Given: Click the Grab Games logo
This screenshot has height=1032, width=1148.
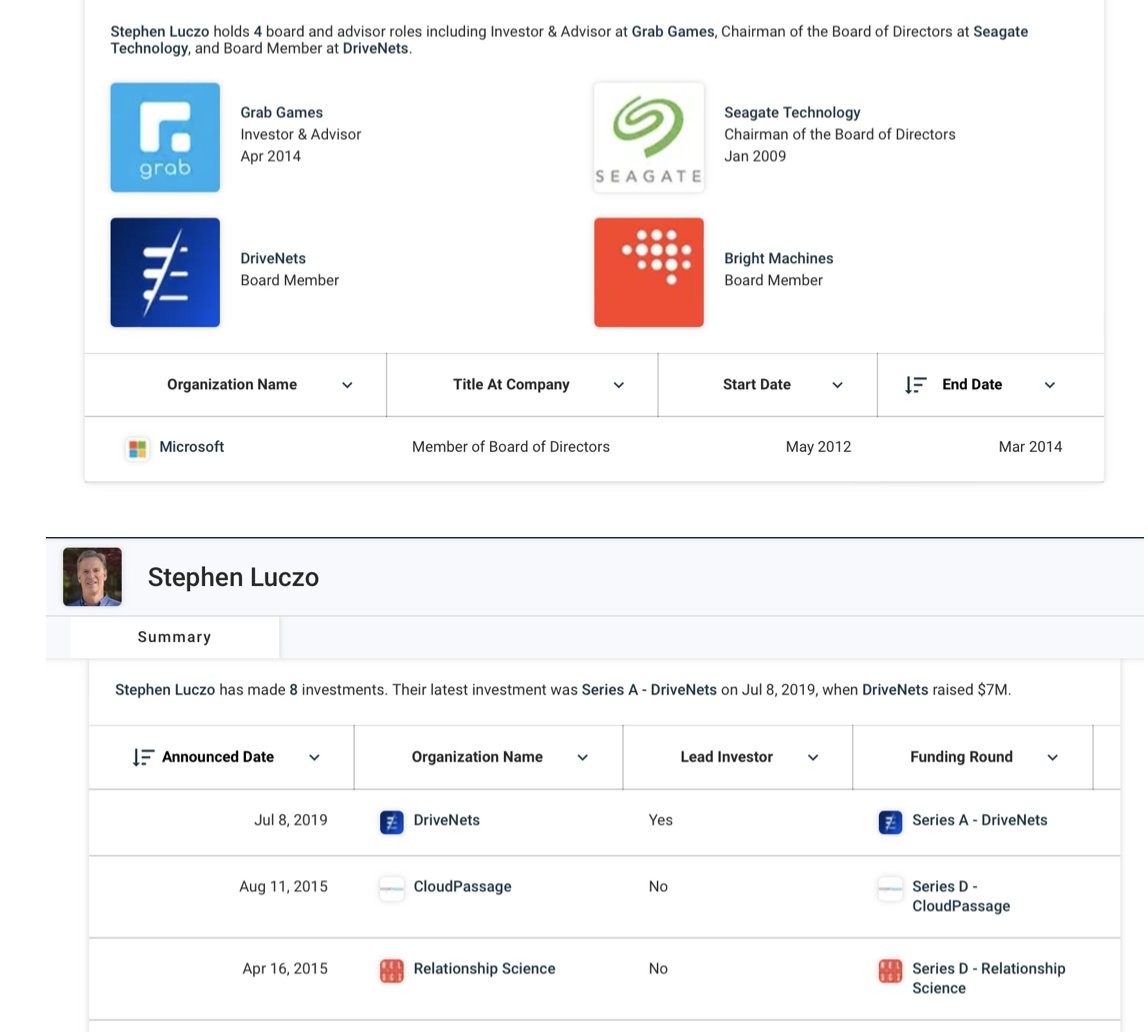Looking at the screenshot, I should 165,137.
